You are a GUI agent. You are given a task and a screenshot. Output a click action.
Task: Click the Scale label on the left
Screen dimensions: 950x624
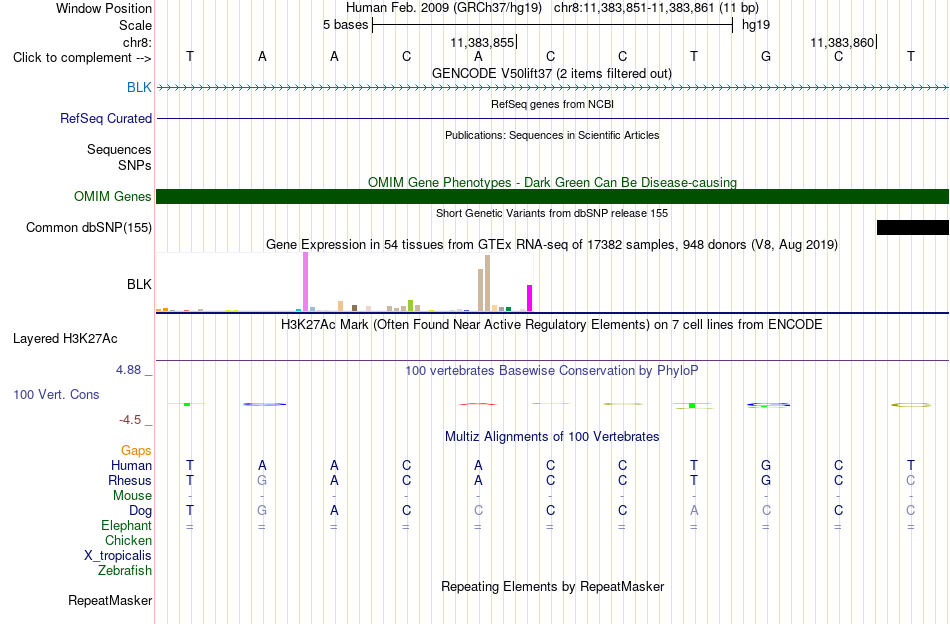(135, 25)
